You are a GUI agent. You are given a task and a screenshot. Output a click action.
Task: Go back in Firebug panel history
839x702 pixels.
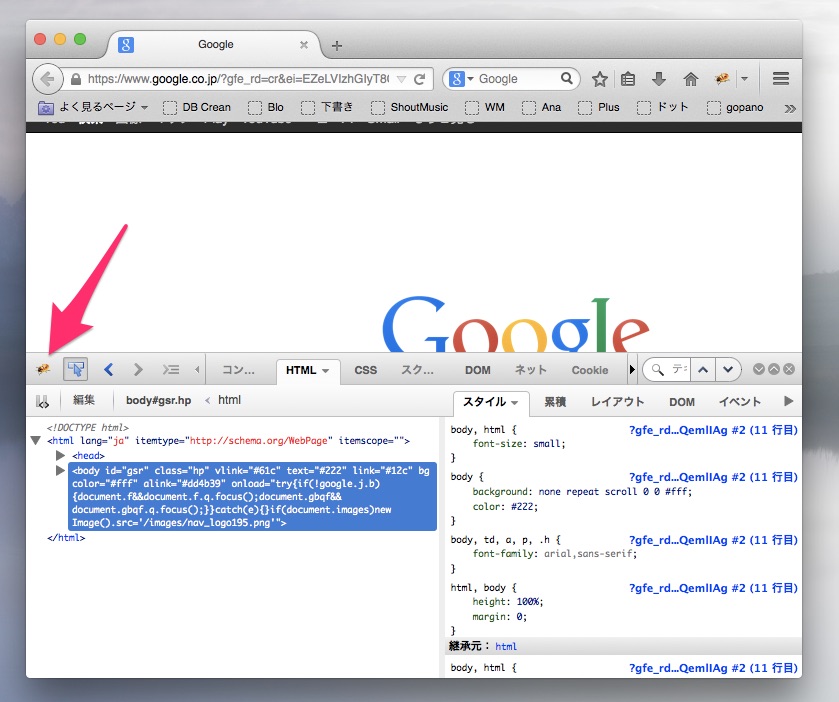click(x=109, y=369)
